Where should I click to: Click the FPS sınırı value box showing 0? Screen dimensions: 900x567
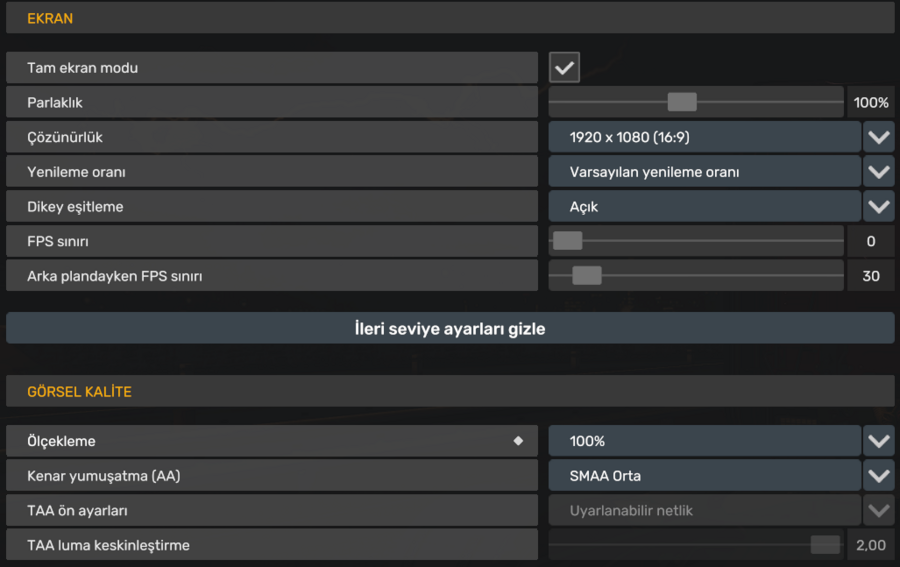[871, 241]
